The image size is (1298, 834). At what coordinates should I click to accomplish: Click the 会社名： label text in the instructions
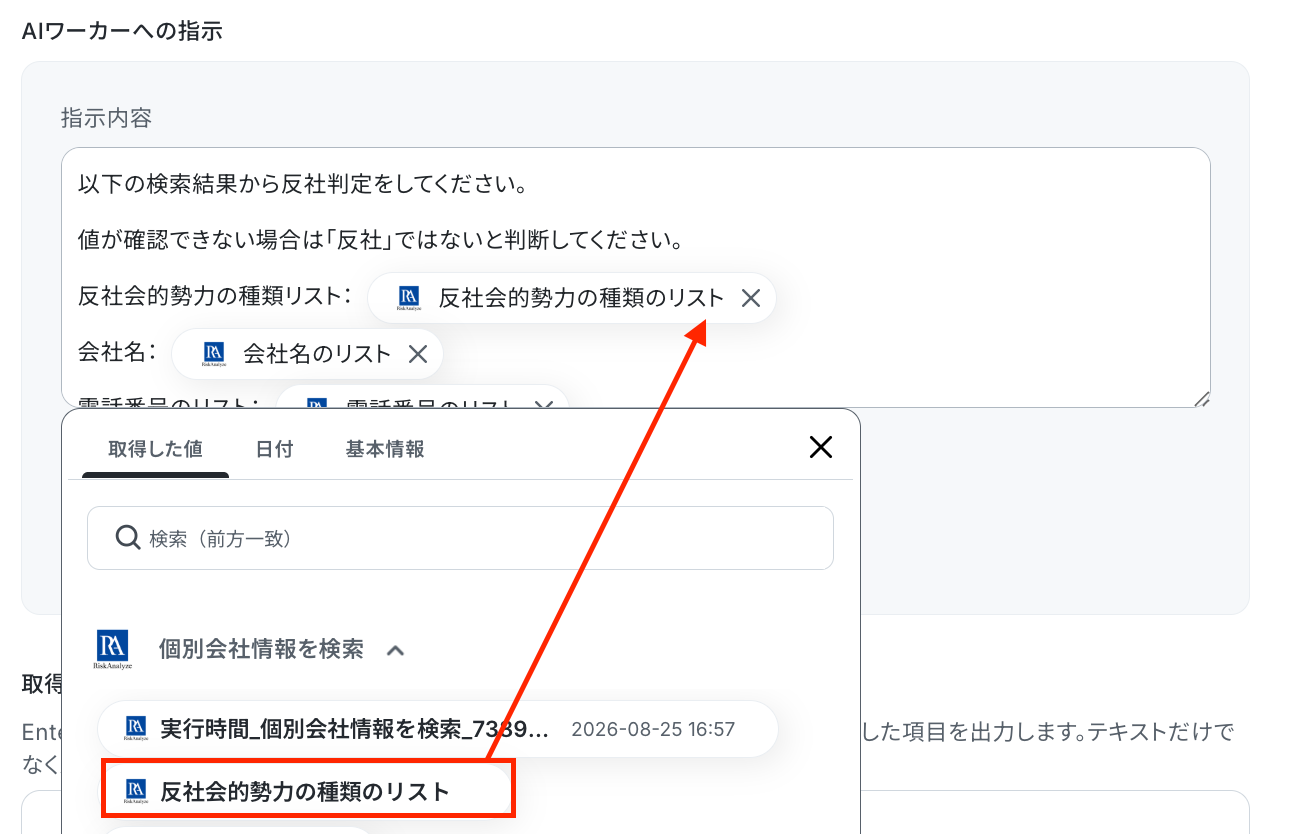coord(118,353)
